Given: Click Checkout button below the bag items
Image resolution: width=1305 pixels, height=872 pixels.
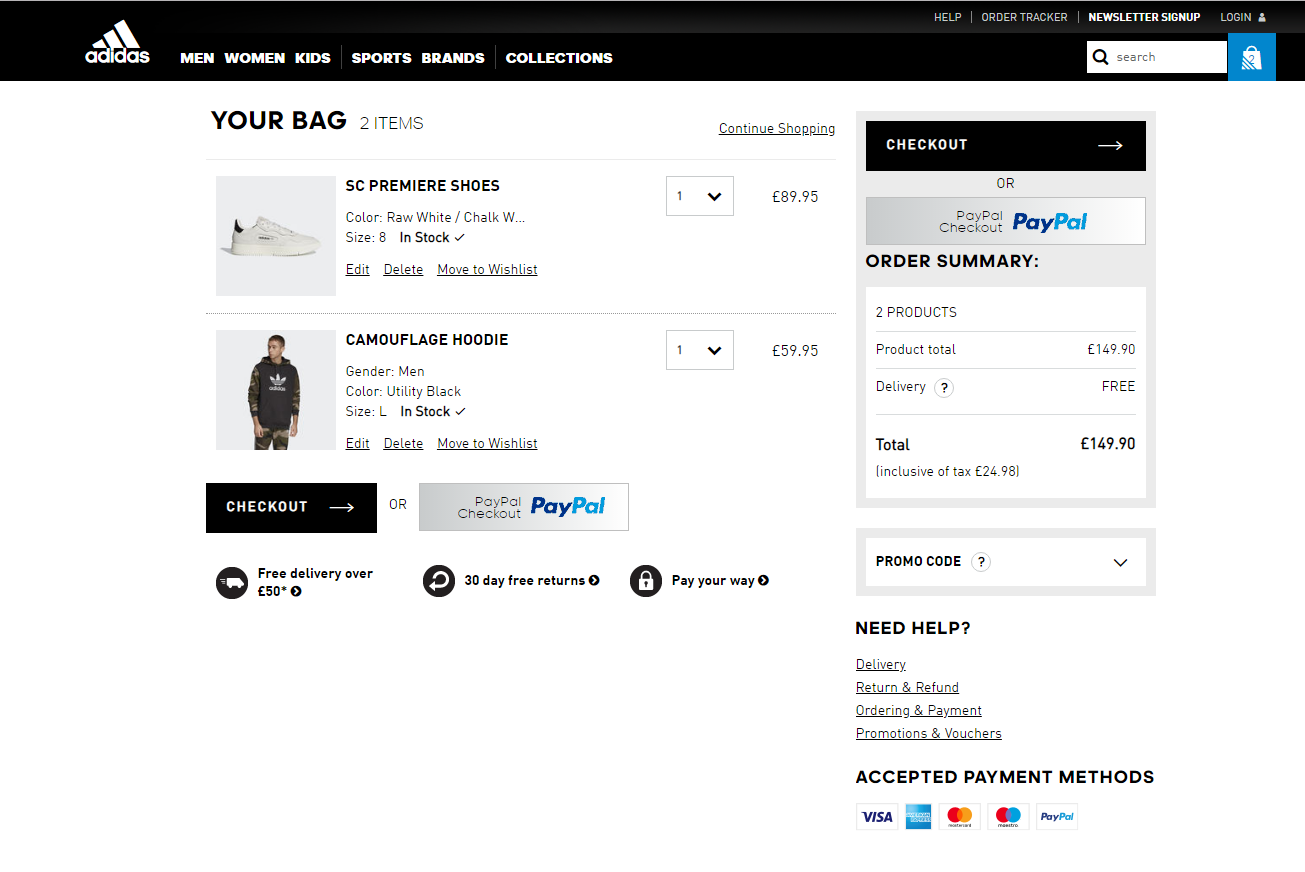Looking at the screenshot, I should (x=291, y=508).
